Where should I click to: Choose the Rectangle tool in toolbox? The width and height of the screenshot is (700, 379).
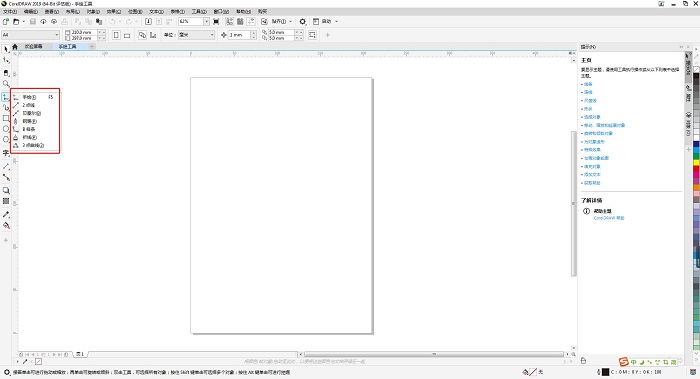6,118
